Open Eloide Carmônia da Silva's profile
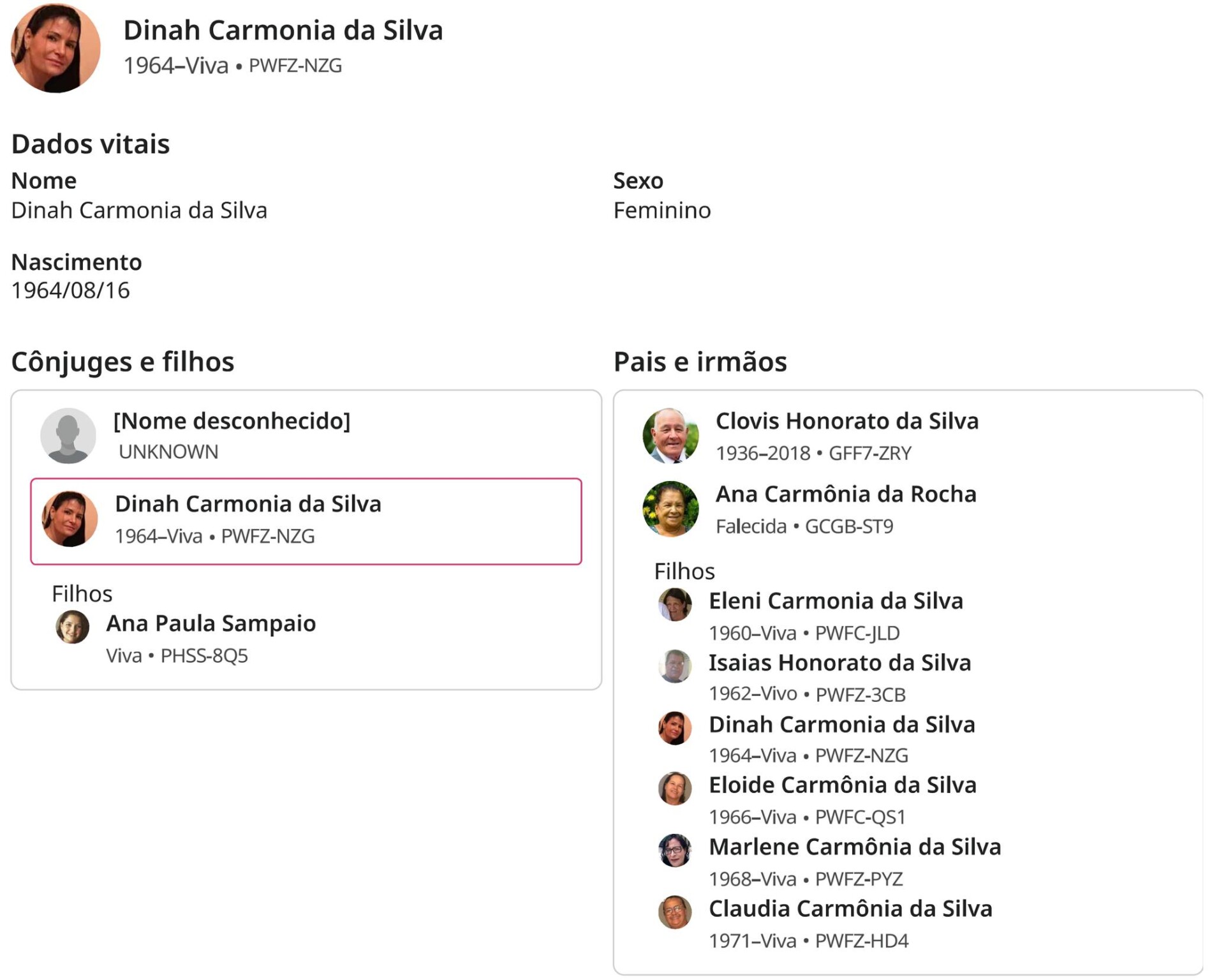 click(x=842, y=785)
